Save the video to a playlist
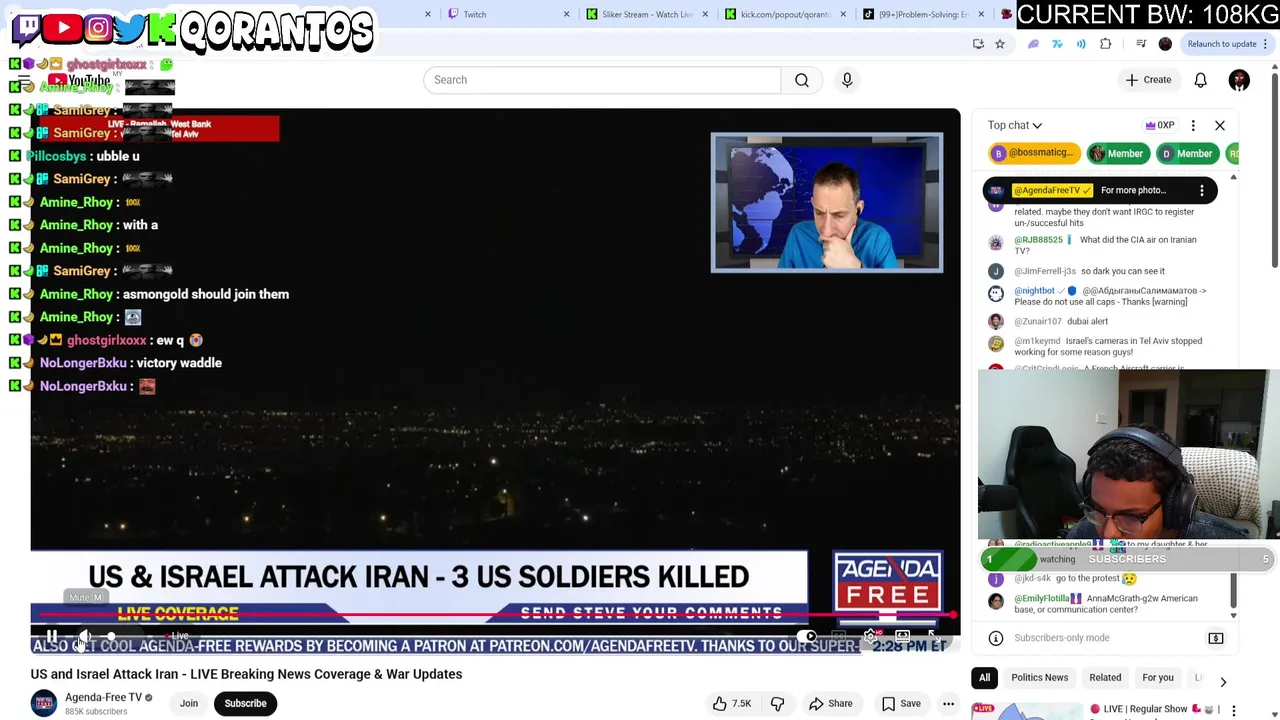Viewport: 1280px width, 720px height. [901, 703]
